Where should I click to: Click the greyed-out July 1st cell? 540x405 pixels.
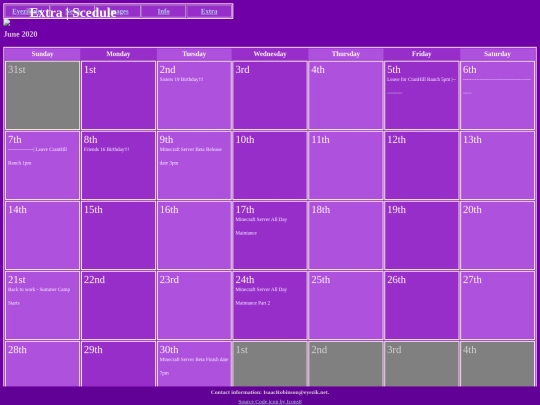point(270,364)
